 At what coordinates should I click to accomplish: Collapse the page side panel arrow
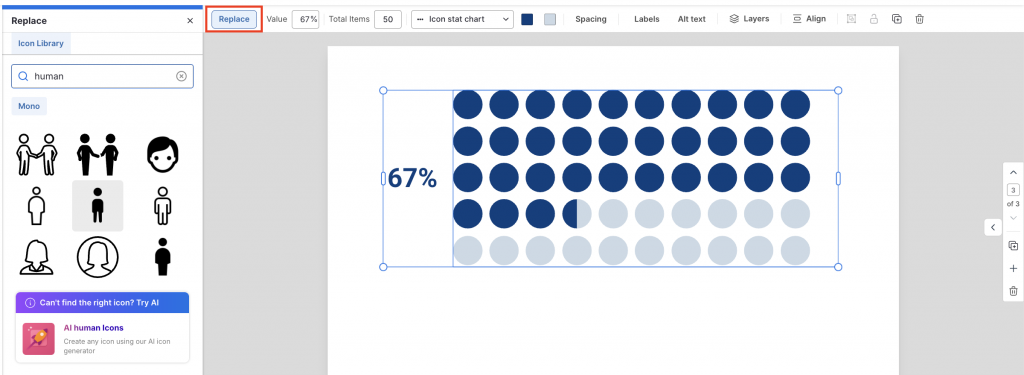993,227
